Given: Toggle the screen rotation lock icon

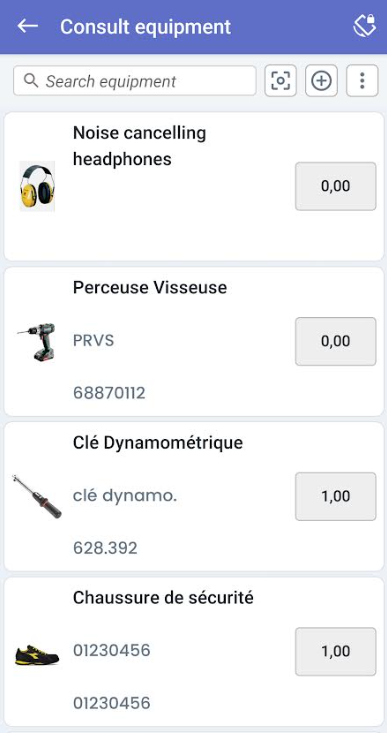Looking at the screenshot, I should click(x=365, y=26).
